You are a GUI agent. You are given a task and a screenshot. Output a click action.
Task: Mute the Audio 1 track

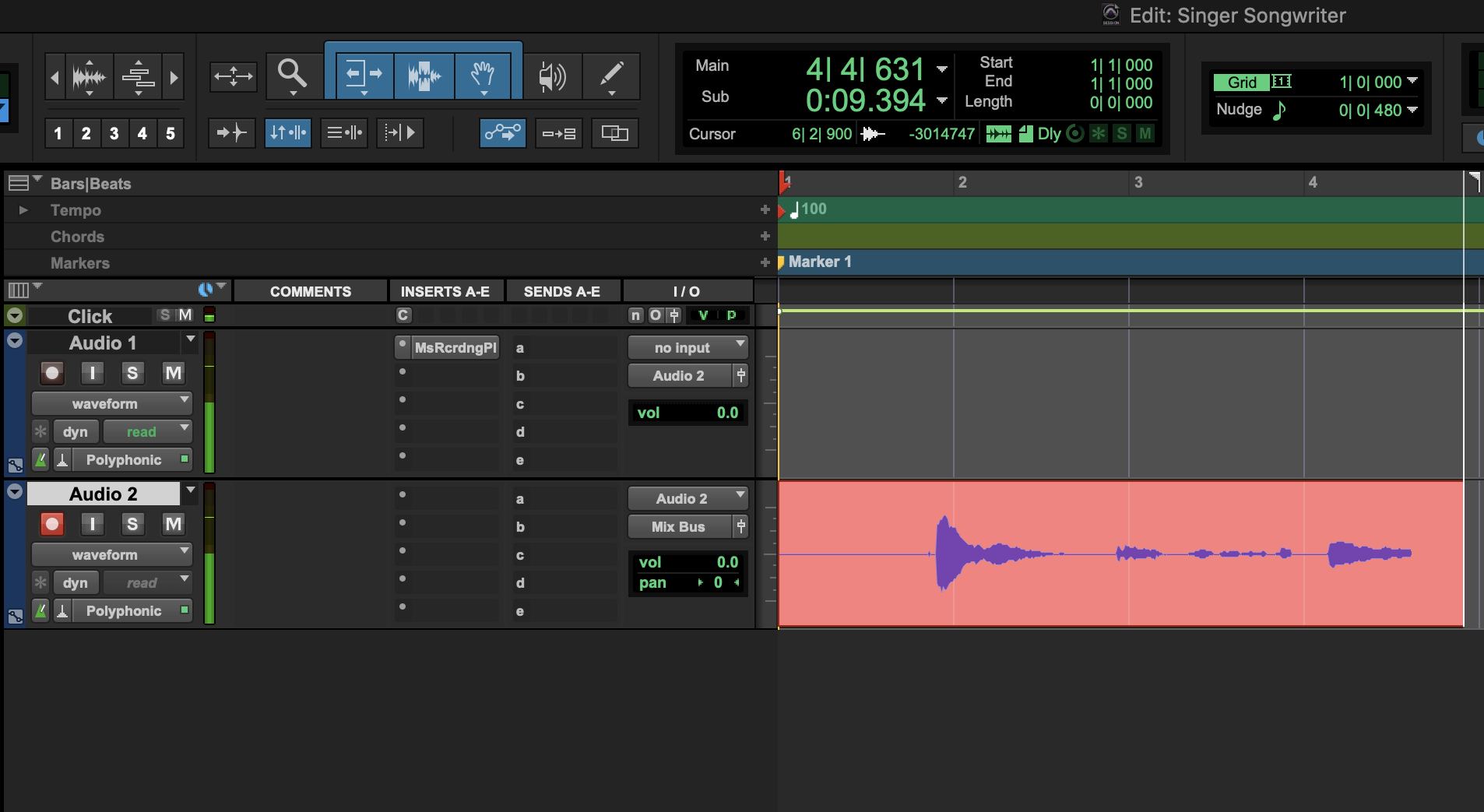[174, 373]
